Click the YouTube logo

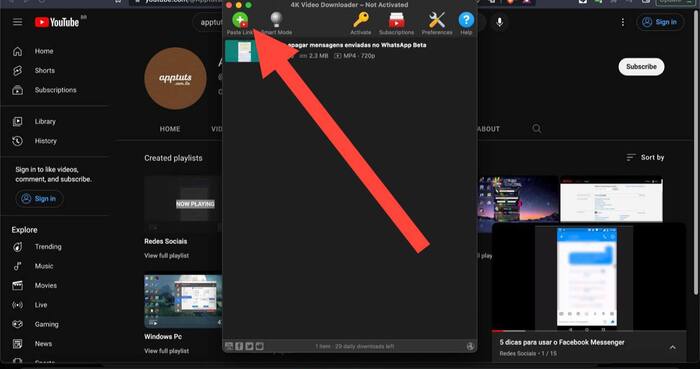coord(57,22)
